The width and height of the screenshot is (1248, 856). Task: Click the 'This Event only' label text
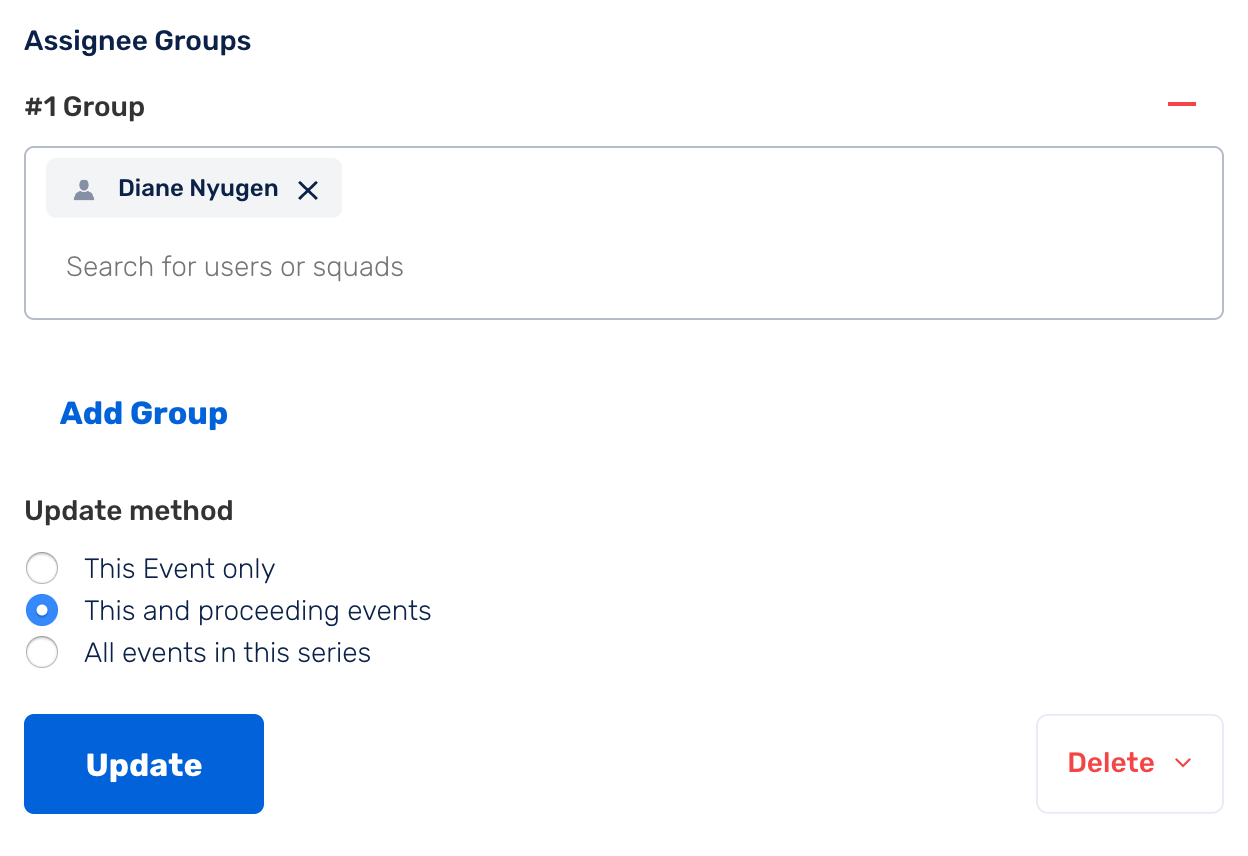click(x=180, y=569)
